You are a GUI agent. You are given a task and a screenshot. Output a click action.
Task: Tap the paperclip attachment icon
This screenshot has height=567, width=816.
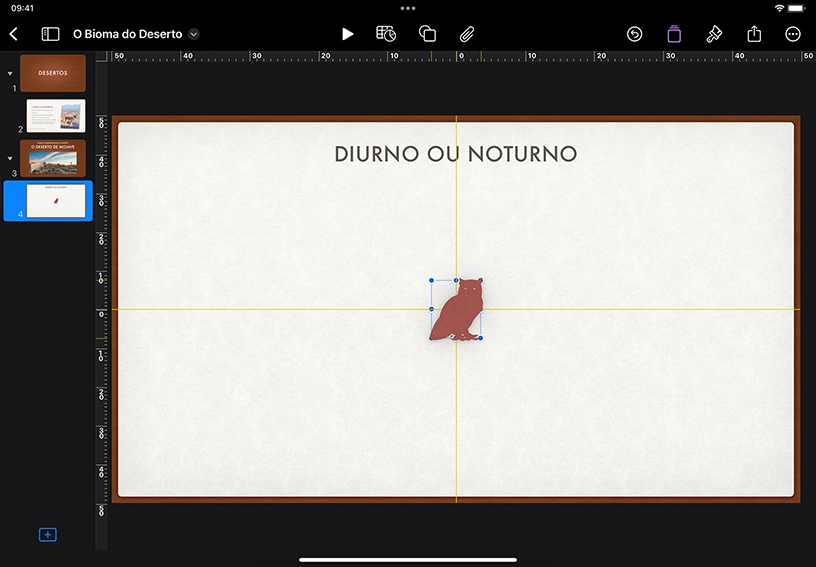tap(467, 34)
